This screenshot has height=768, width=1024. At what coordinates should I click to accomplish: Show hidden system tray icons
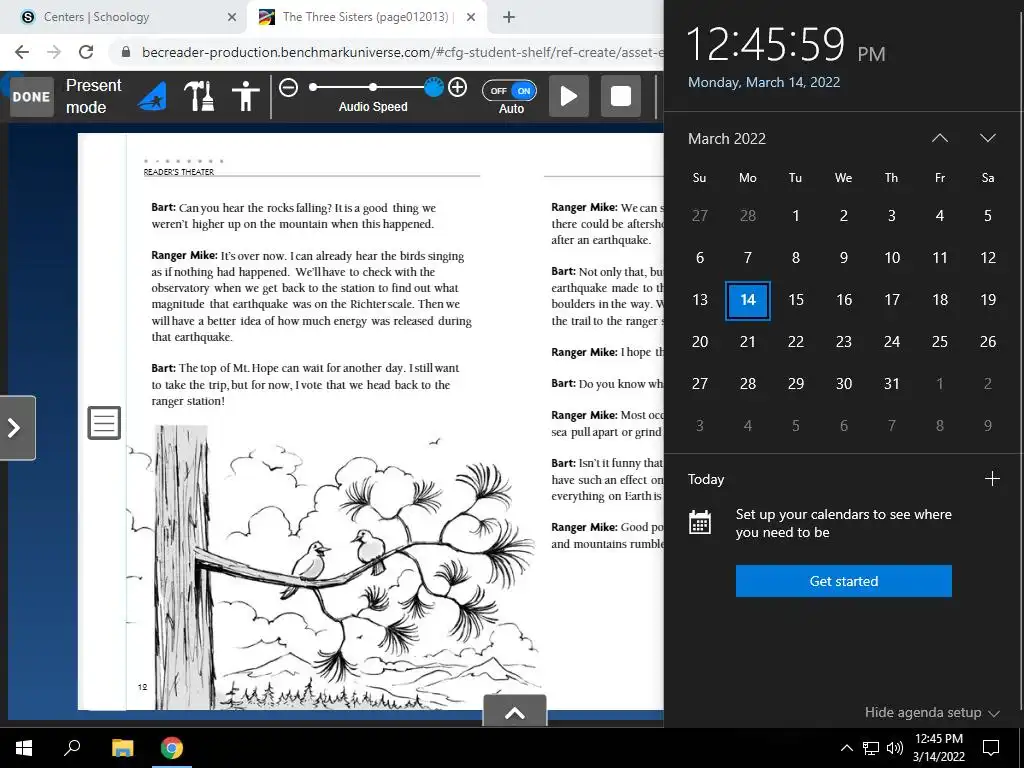(x=846, y=748)
